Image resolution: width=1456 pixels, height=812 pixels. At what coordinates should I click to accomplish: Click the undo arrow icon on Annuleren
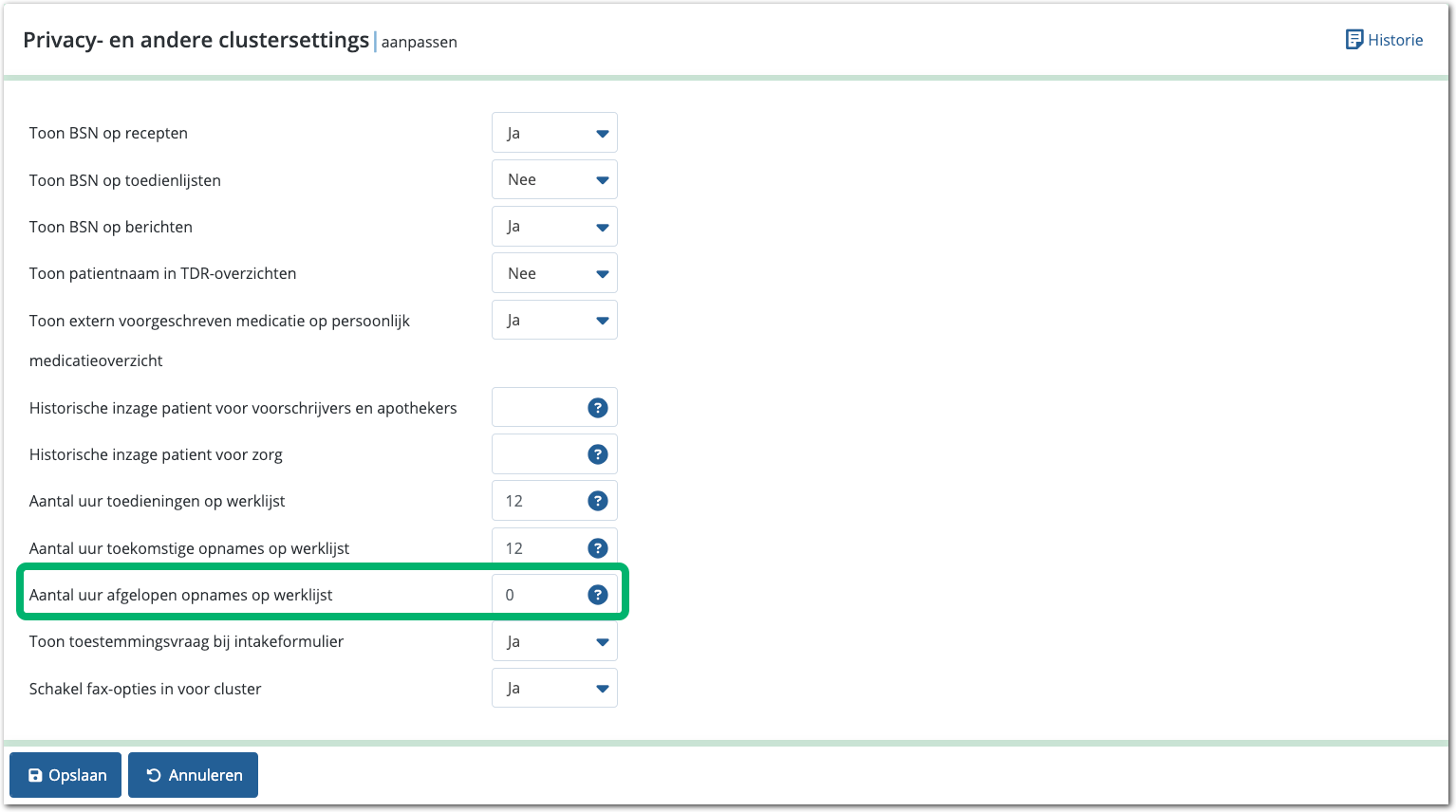[x=154, y=776]
